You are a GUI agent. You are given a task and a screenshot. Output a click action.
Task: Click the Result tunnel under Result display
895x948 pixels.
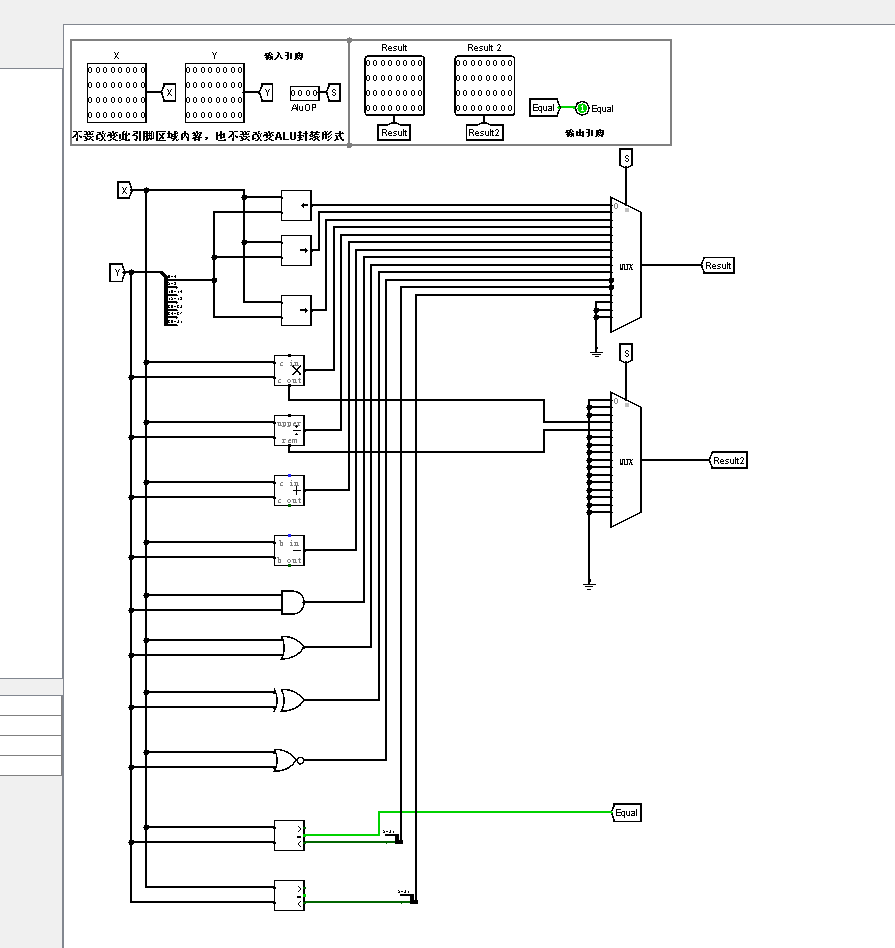(394, 132)
